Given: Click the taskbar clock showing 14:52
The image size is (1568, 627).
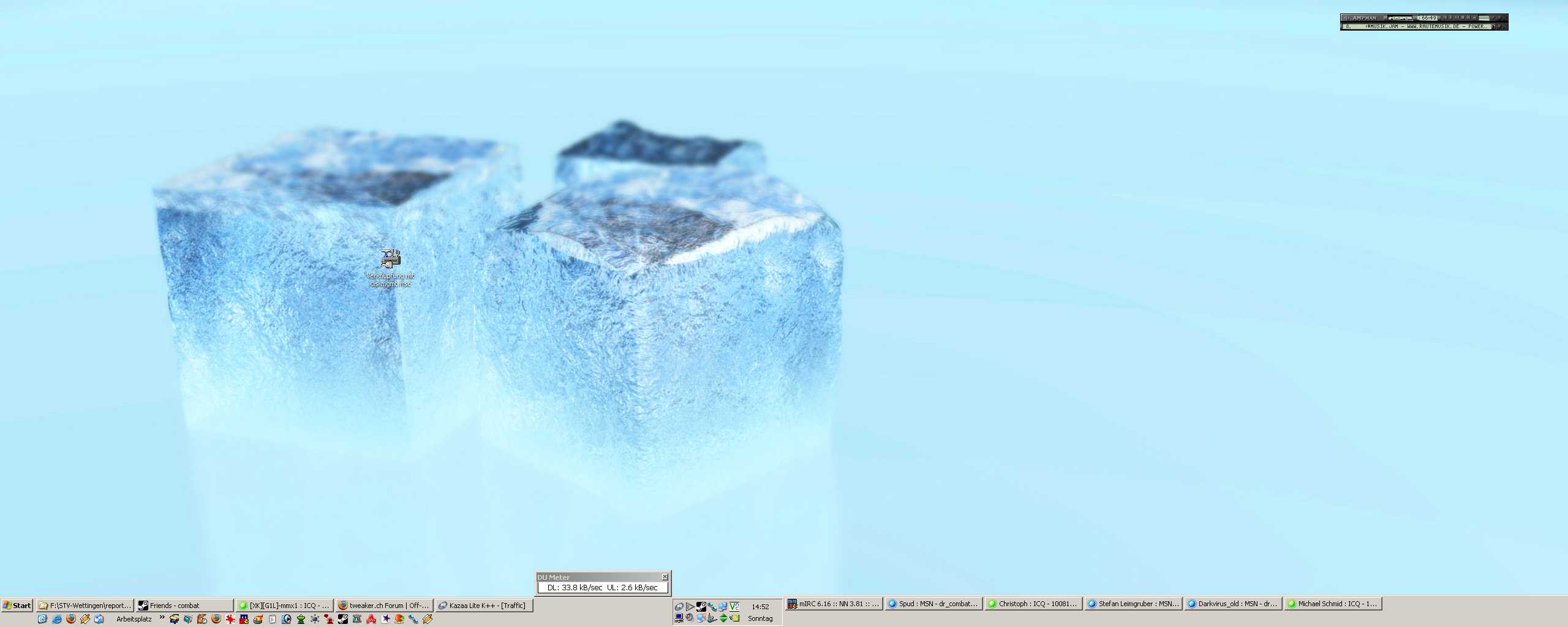Looking at the screenshot, I should (760, 607).
